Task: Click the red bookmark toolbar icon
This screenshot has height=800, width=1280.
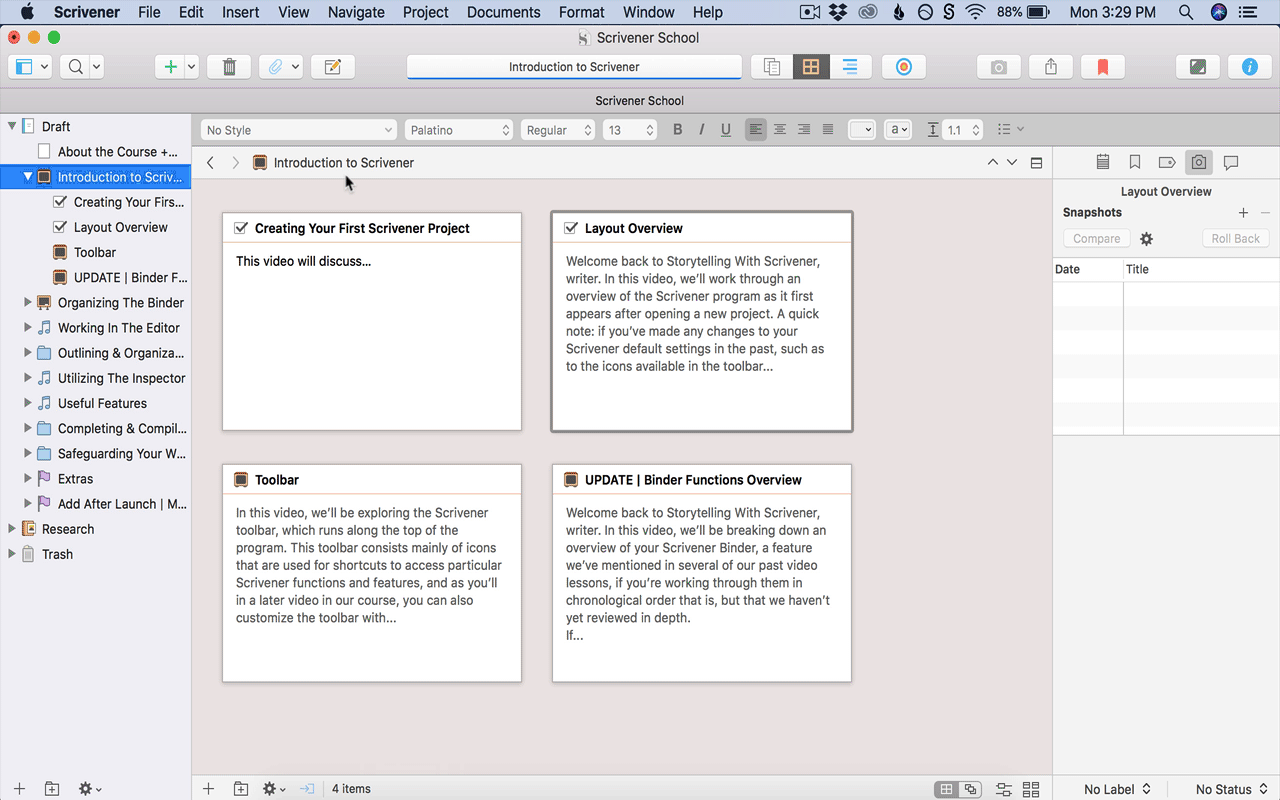Action: click(1103, 67)
